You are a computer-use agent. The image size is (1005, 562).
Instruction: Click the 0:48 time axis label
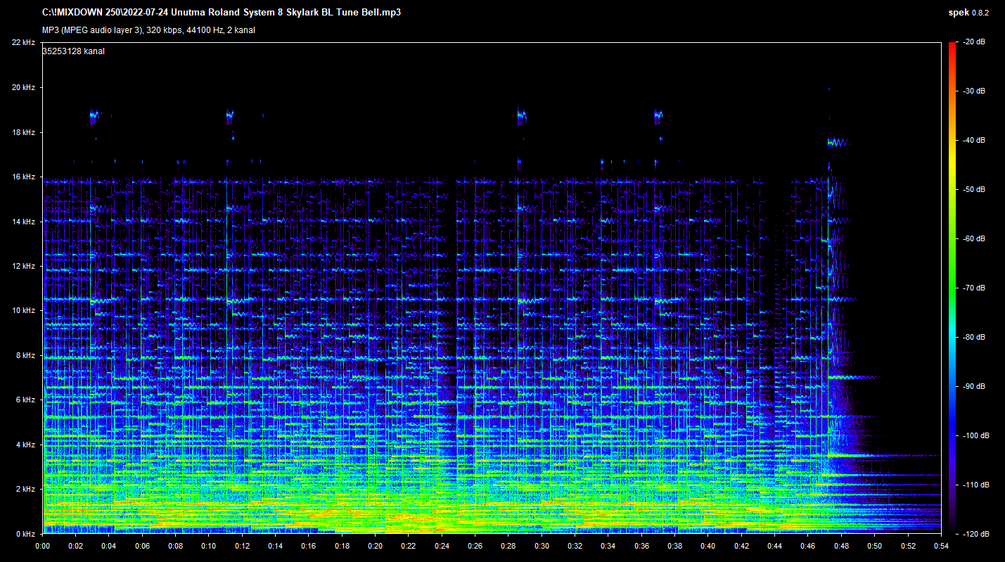click(x=842, y=546)
